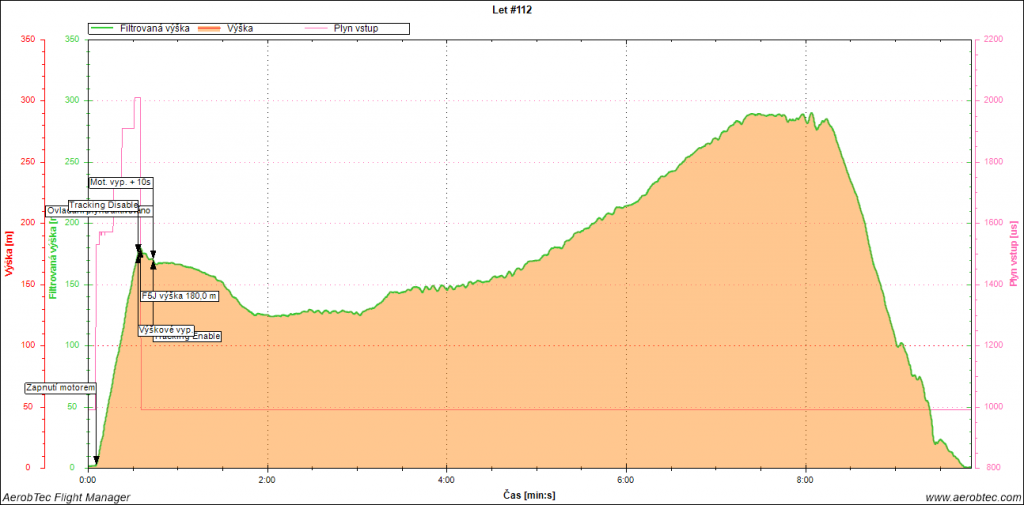This screenshot has height=505, width=1024.
Task: Click the Čas [min:s] axis title
Action: pos(526,495)
